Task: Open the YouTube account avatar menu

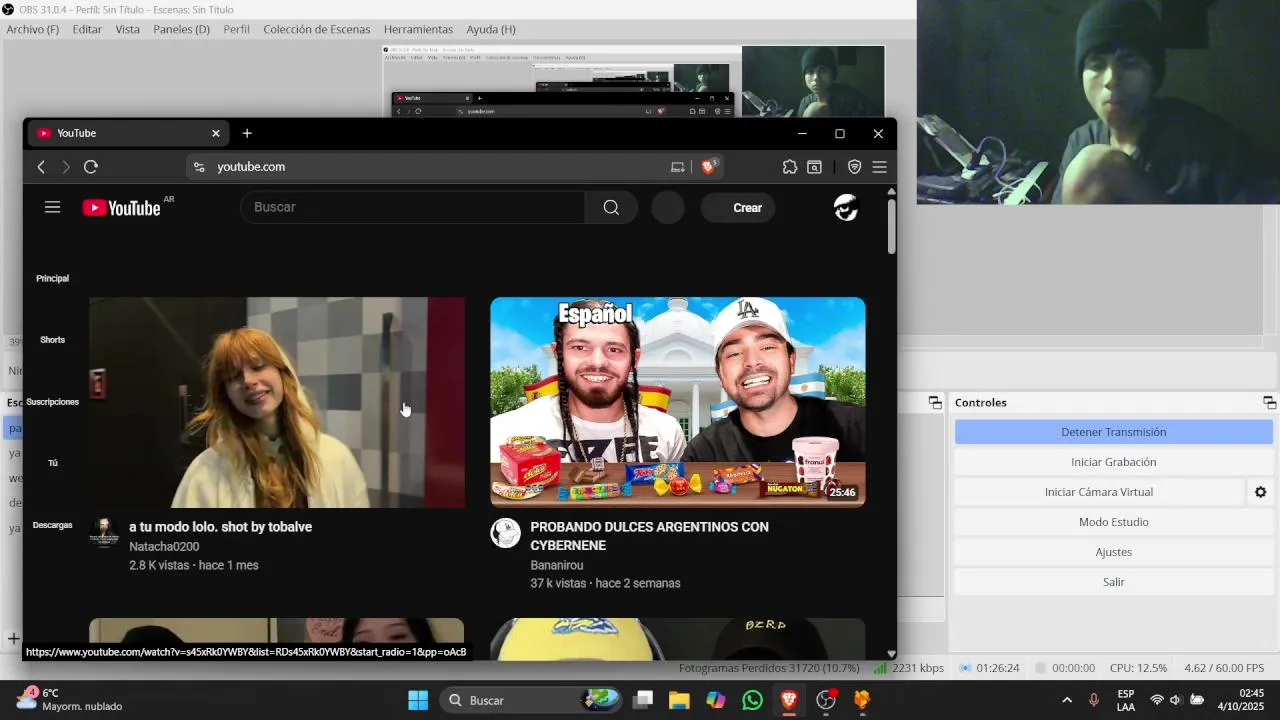Action: [846, 207]
